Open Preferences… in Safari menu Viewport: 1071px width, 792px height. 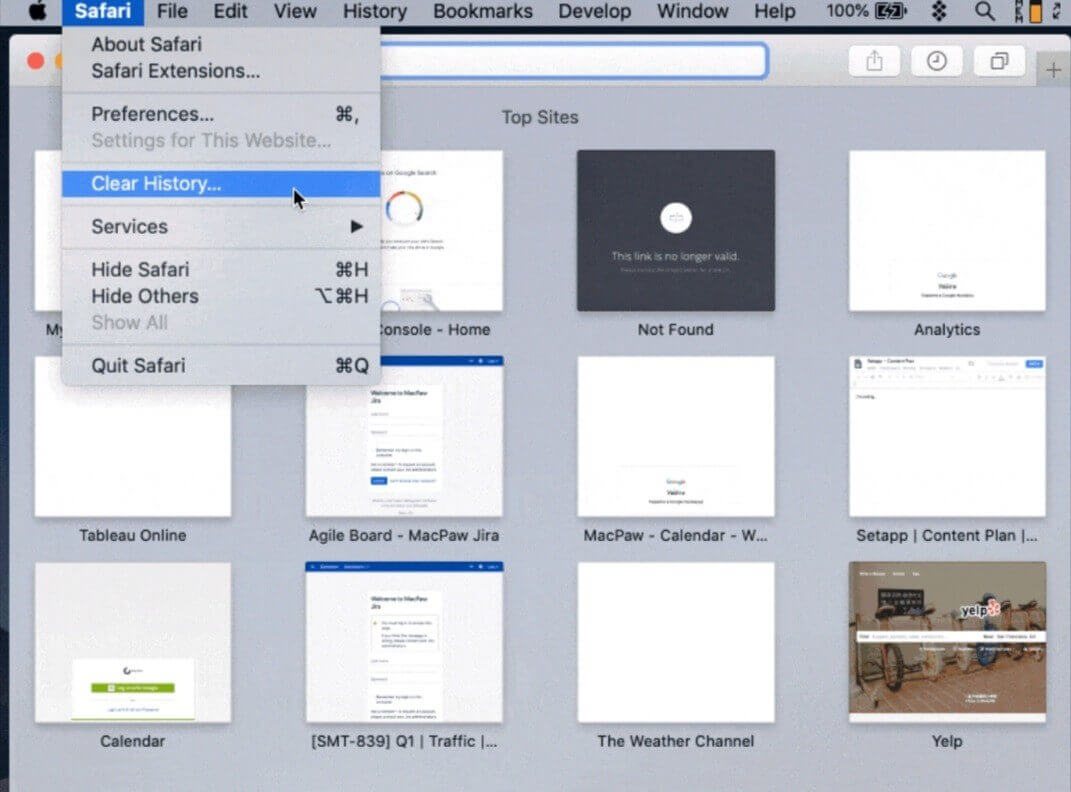click(x=152, y=114)
